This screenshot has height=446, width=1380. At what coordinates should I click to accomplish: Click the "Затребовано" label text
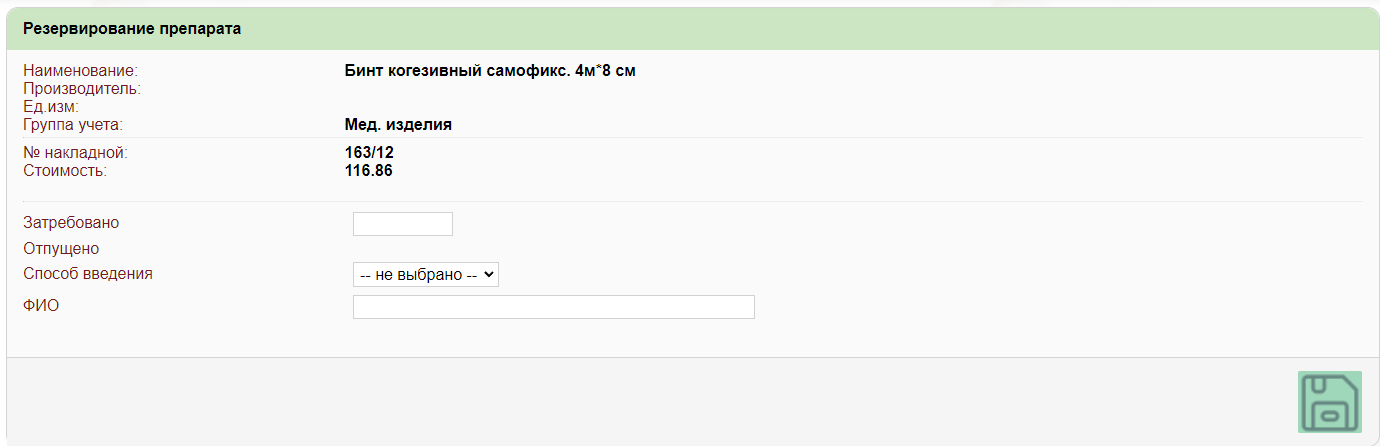64,223
